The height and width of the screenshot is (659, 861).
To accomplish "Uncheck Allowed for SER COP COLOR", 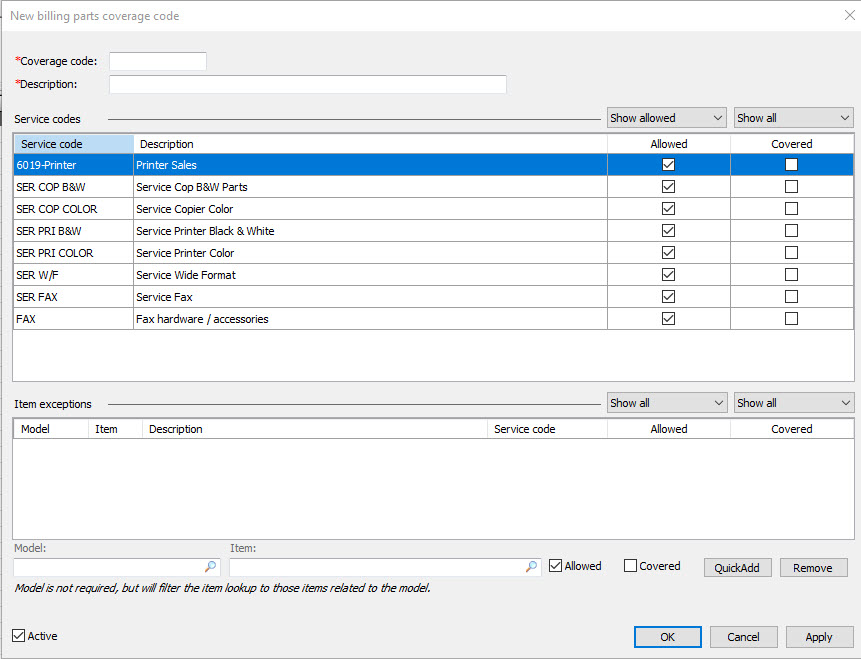I will click(x=668, y=208).
